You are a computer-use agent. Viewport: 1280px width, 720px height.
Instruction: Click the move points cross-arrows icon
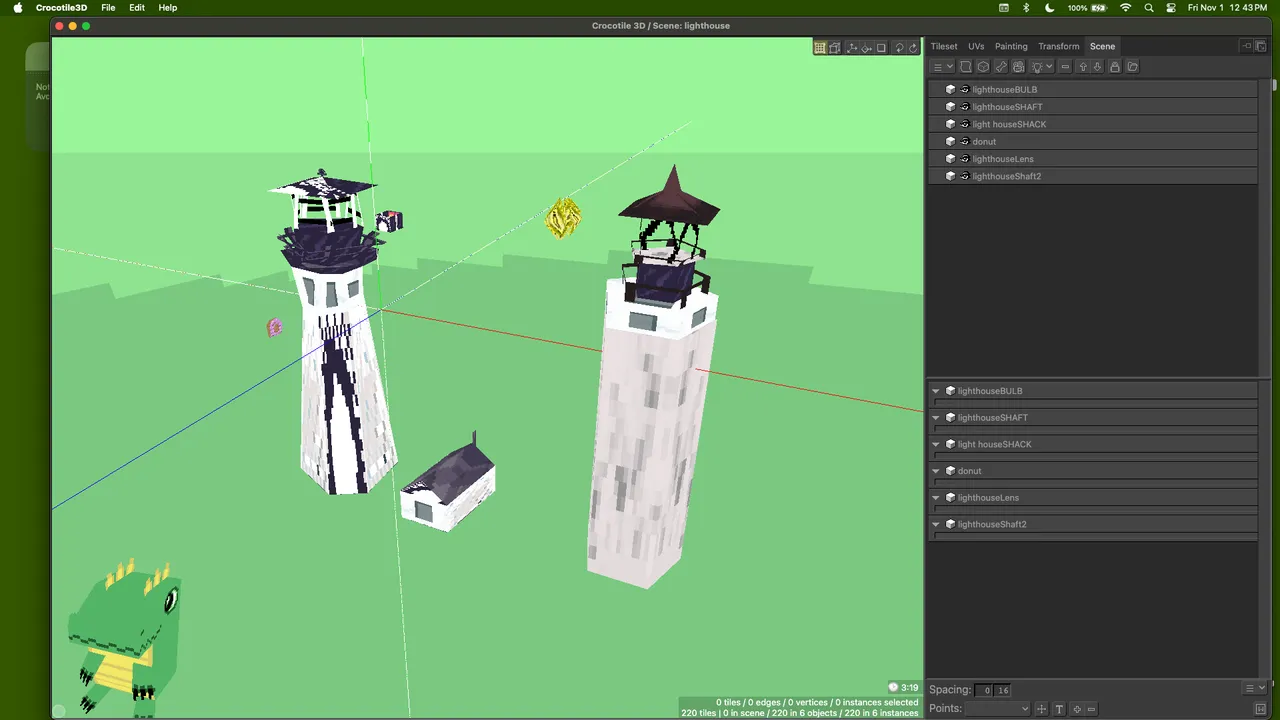[1041, 709]
